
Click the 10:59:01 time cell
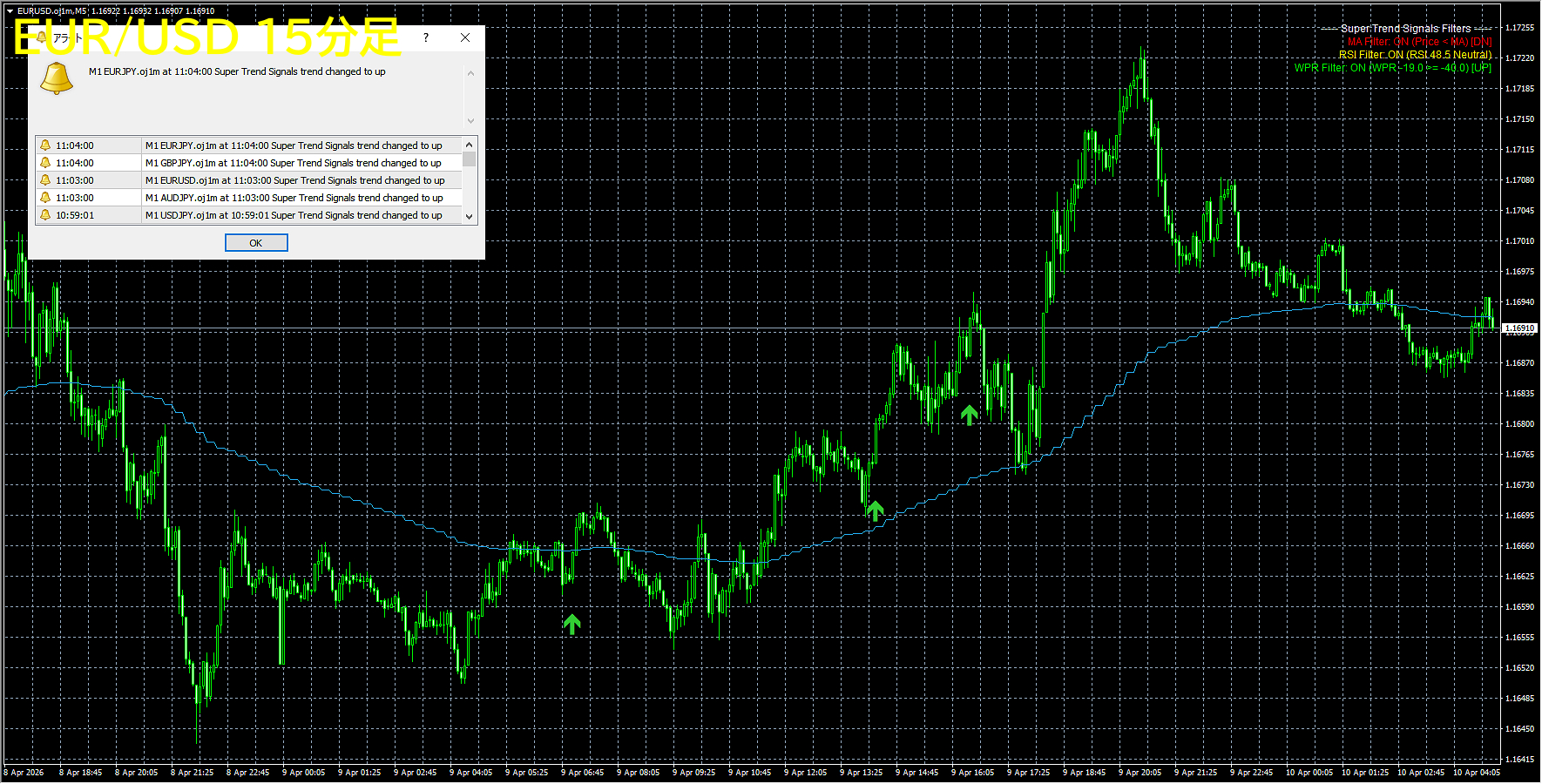point(75,215)
